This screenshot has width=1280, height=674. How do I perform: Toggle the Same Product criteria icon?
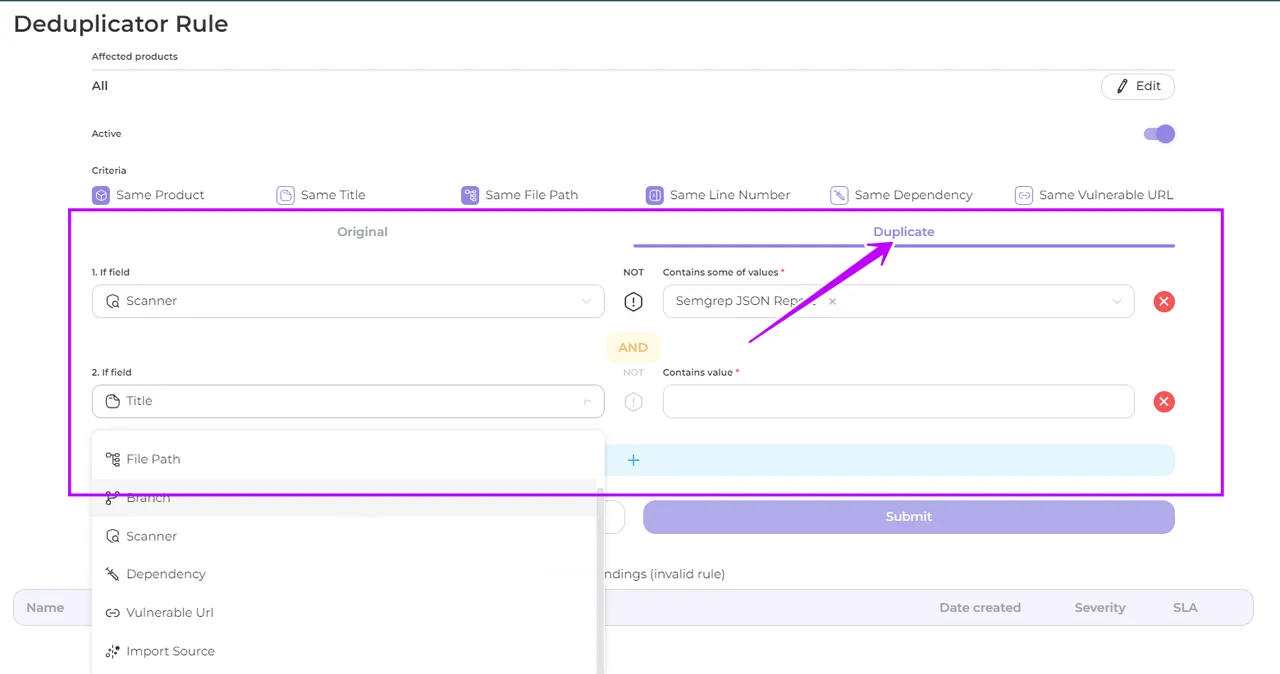(x=101, y=195)
